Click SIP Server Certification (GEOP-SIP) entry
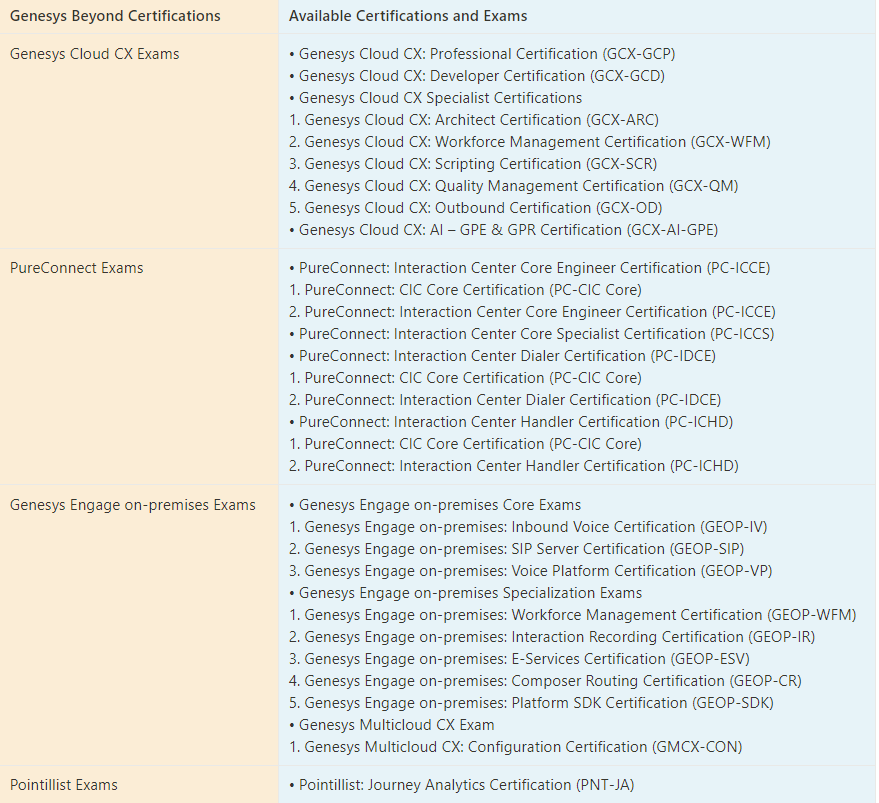This screenshot has width=879, height=803. (516, 548)
